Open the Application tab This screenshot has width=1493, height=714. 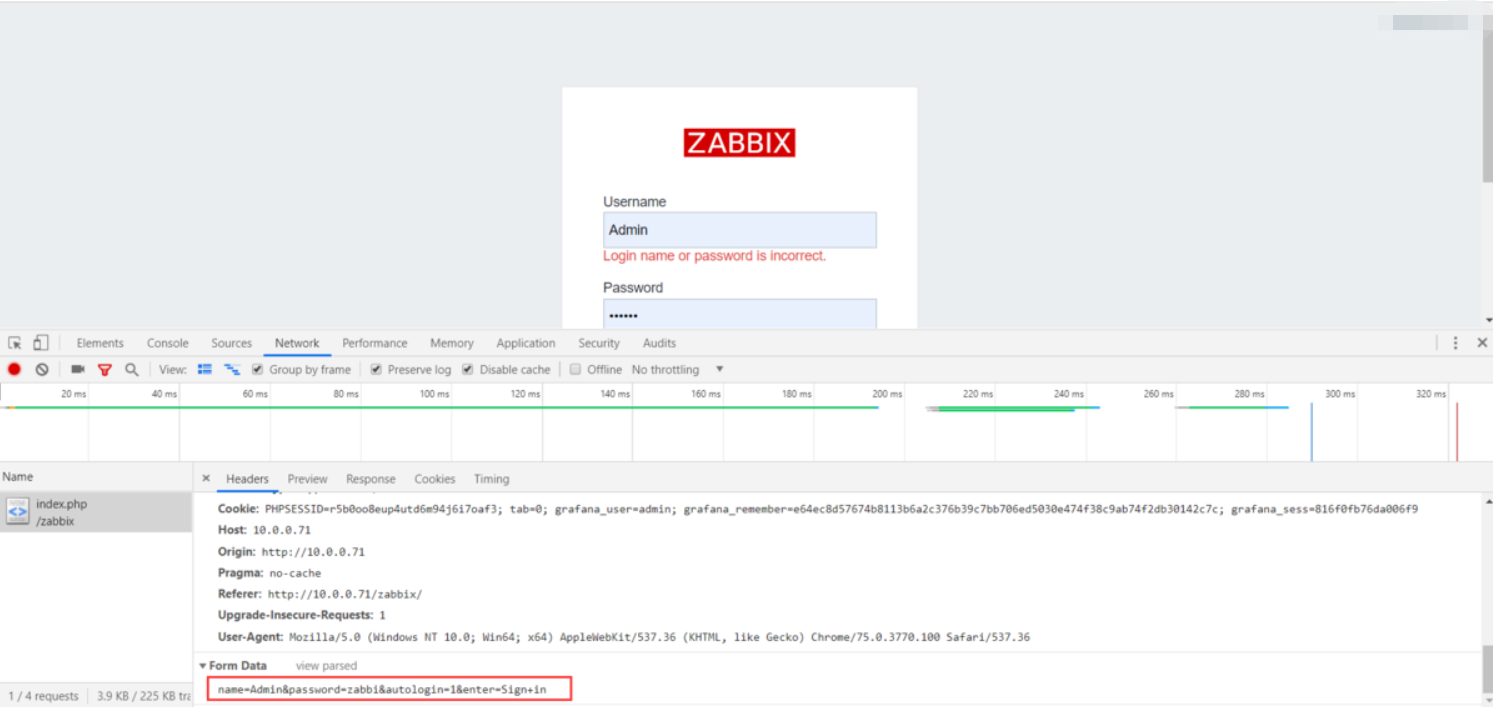point(526,343)
